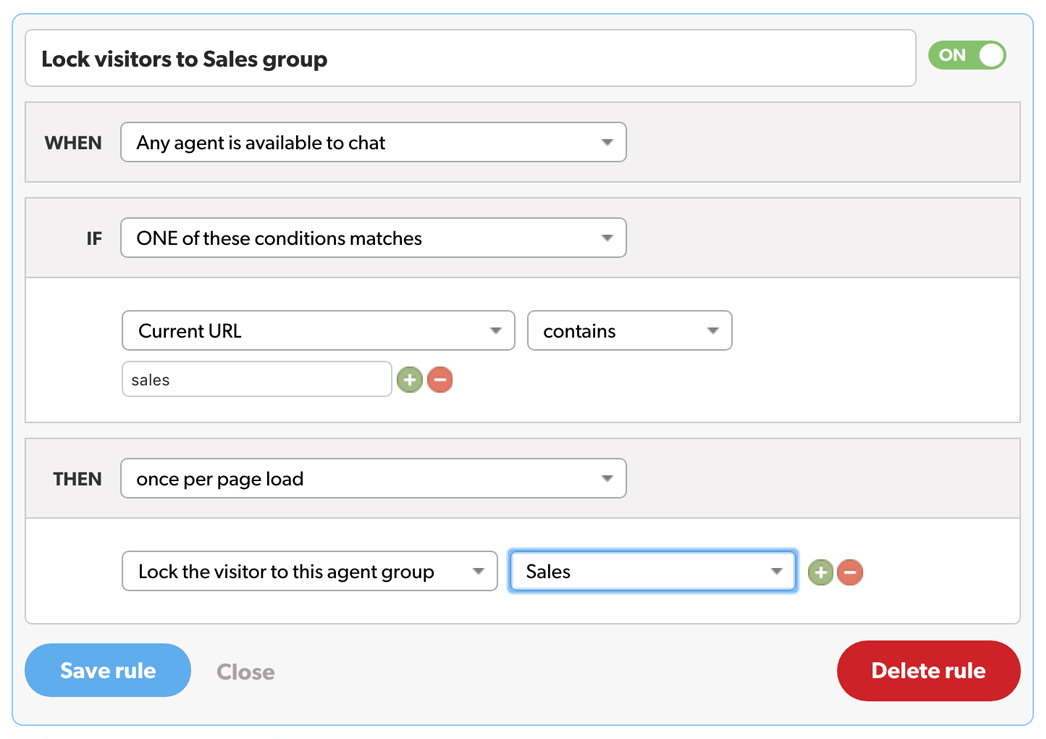Remove the 'sales' condition via red minus icon
Image resolution: width=1046 pixels, height=739 pixels.
click(437, 379)
